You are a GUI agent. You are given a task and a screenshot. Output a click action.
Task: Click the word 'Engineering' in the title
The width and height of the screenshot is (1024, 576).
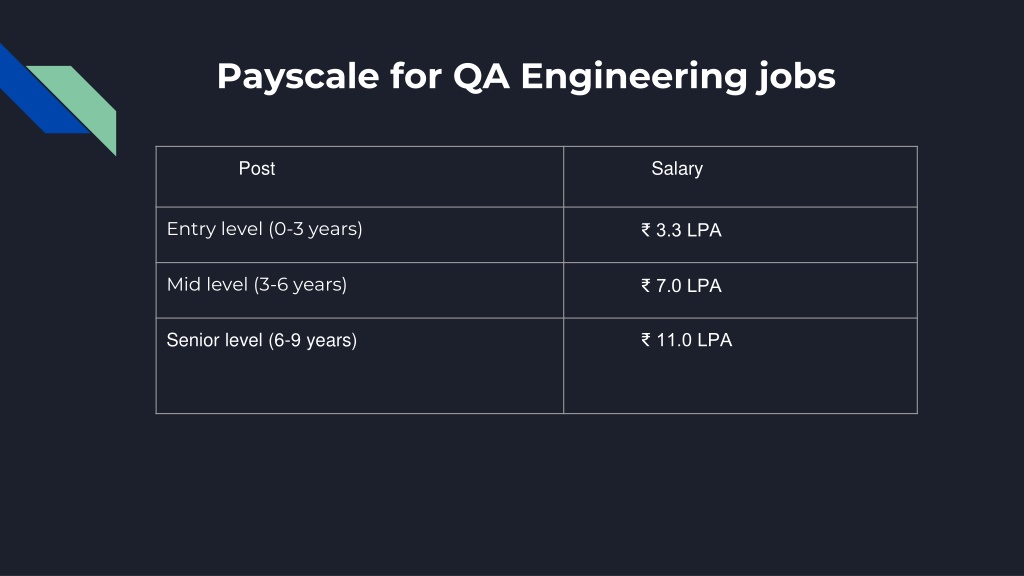[633, 77]
